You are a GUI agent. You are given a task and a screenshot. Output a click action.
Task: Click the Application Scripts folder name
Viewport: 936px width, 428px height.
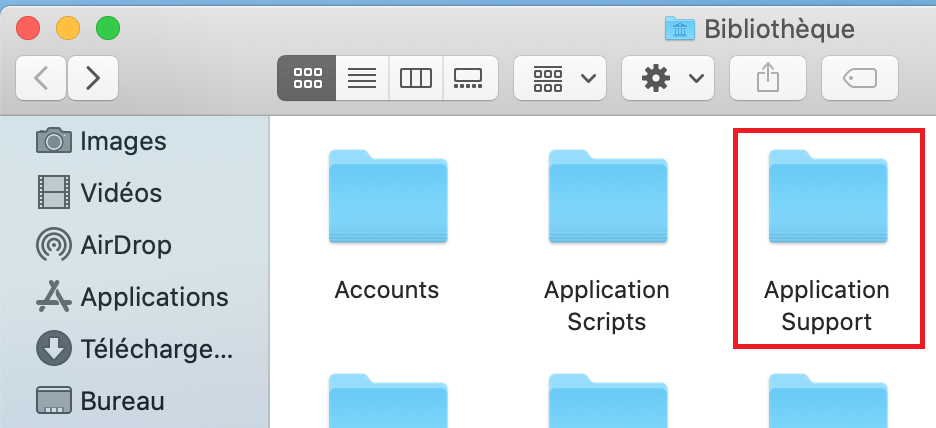(x=606, y=306)
